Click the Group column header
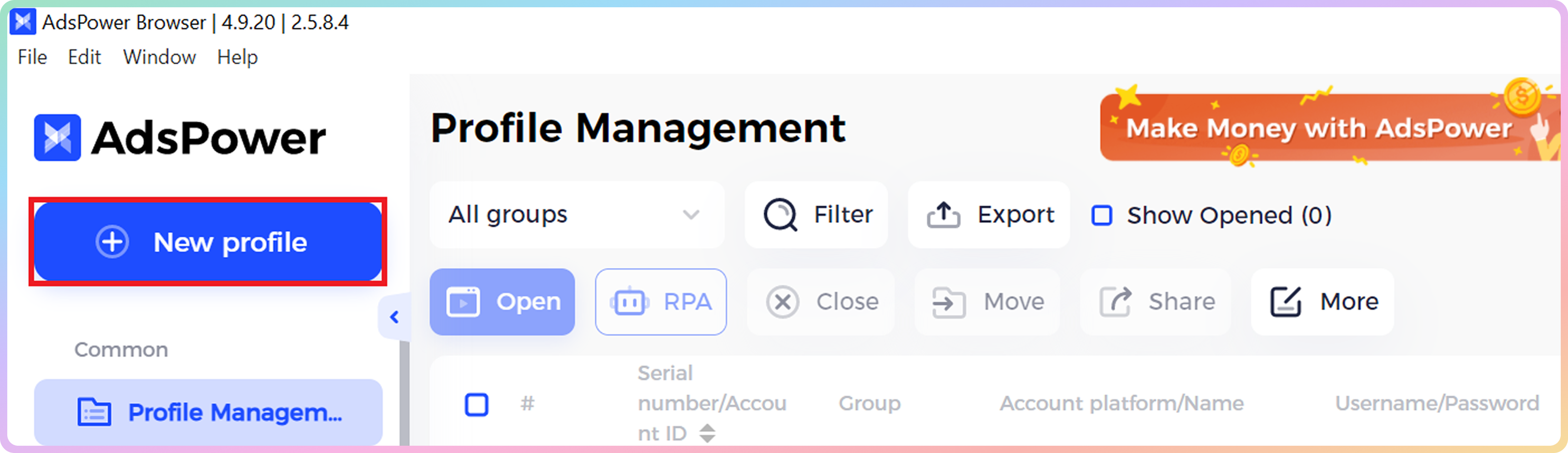 click(869, 403)
